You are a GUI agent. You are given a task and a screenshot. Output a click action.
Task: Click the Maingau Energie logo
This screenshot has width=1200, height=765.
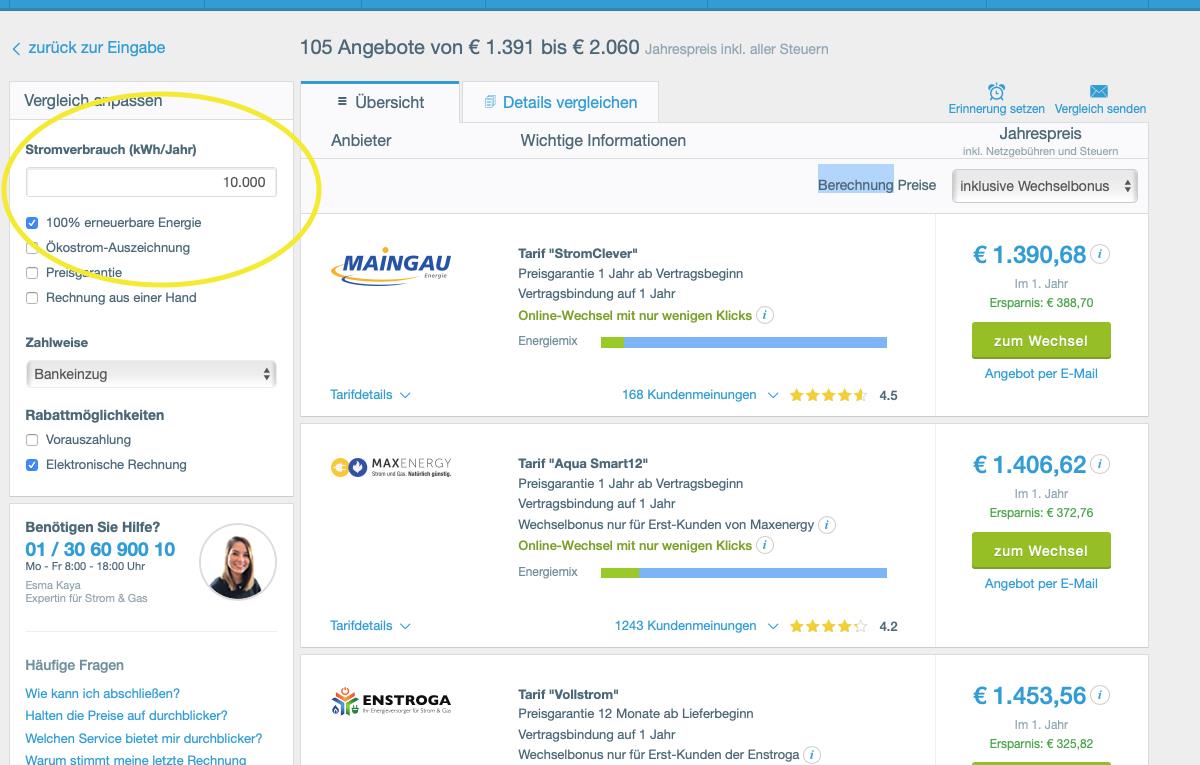391,267
